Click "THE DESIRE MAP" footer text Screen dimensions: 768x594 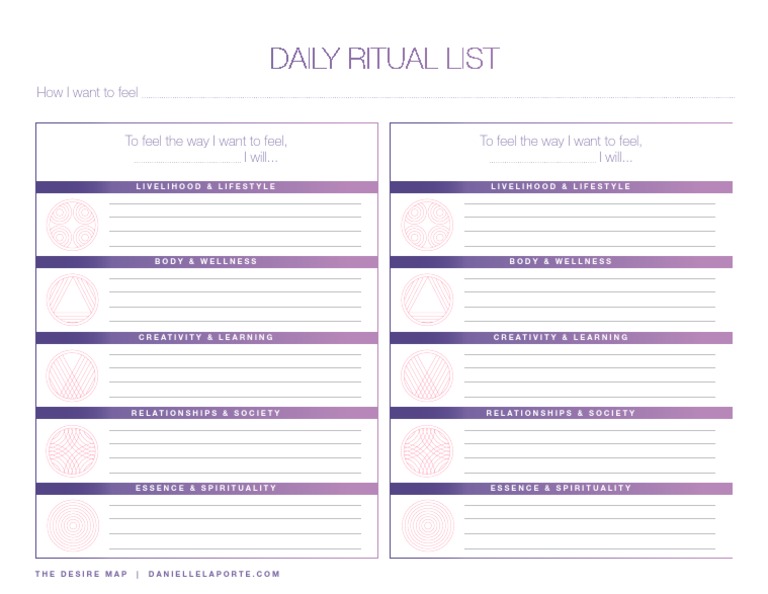(x=81, y=574)
